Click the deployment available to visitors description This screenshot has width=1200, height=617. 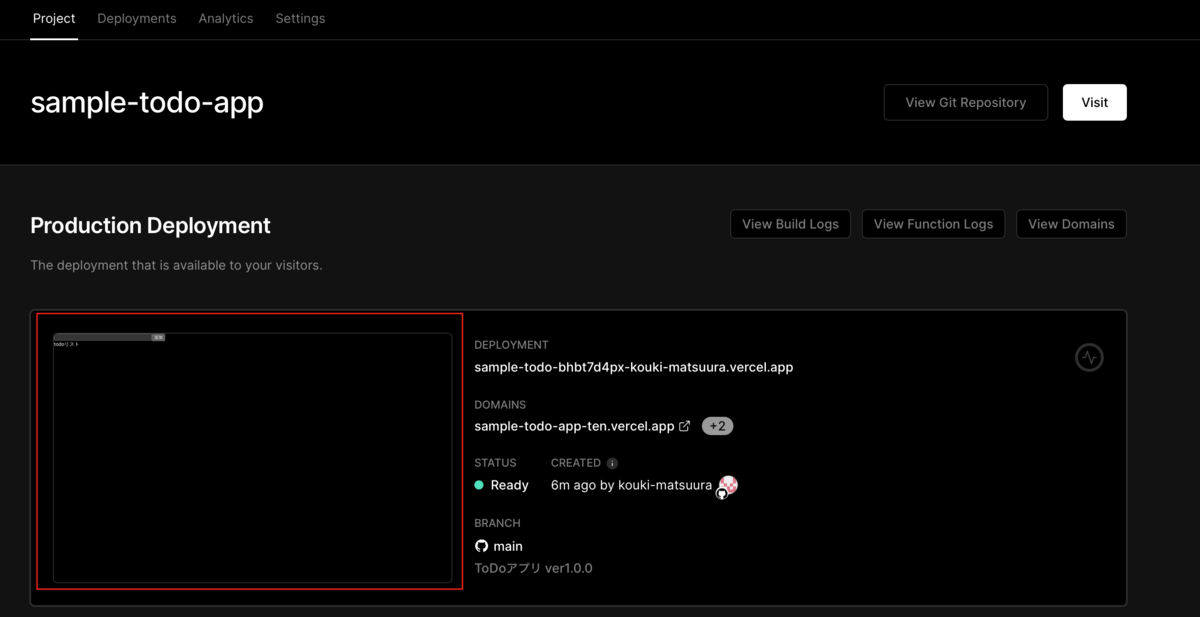pos(176,265)
